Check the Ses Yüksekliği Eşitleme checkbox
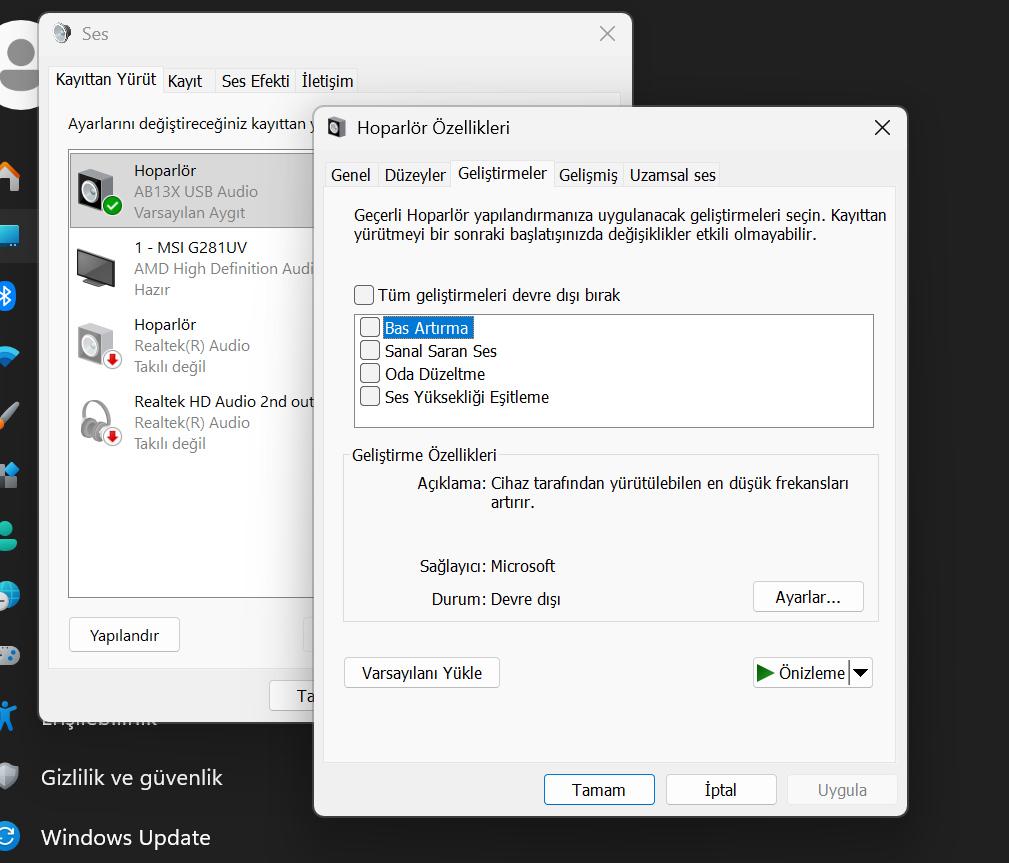 [369, 396]
